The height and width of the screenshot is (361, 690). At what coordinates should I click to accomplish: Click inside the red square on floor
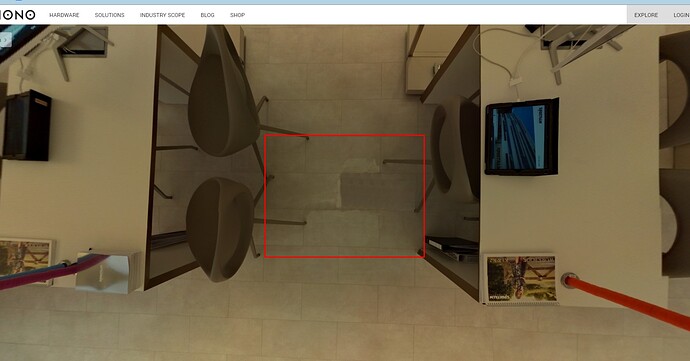(345, 196)
